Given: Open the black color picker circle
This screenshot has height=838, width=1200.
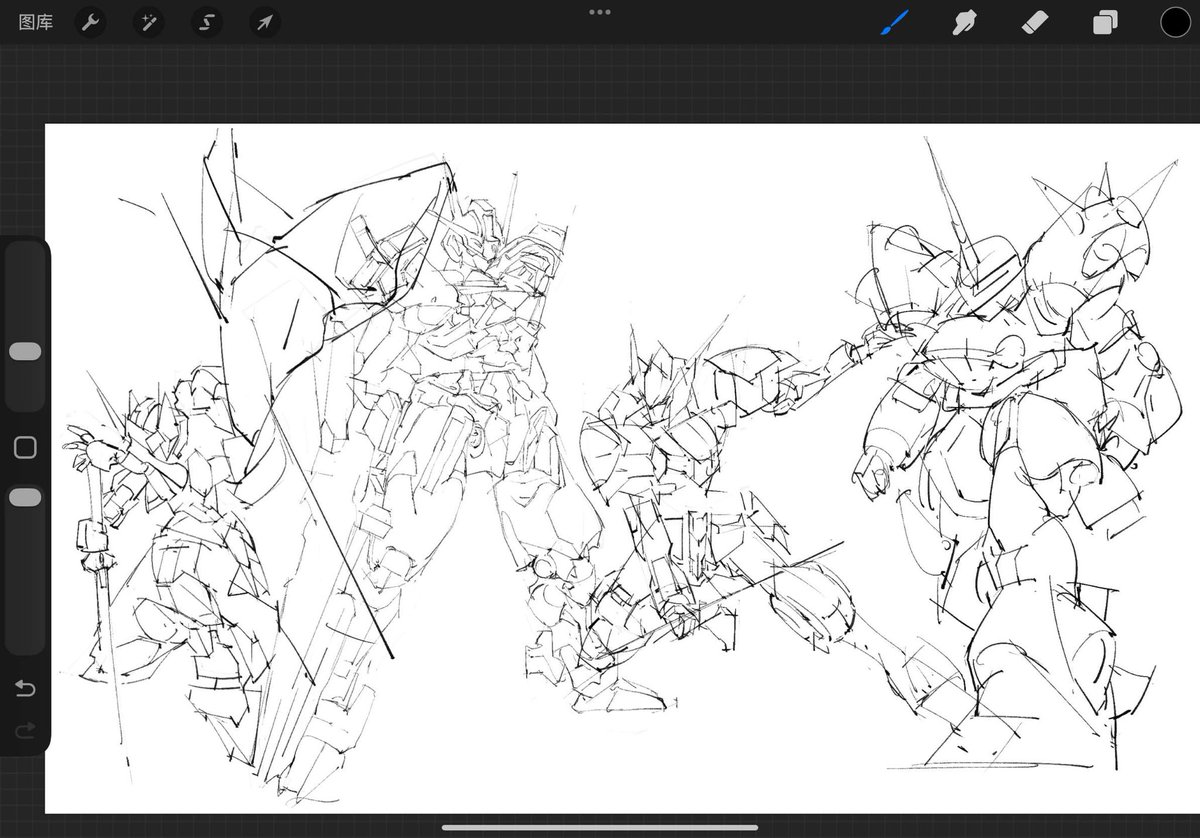Looking at the screenshot, I should pos(1175,22).
